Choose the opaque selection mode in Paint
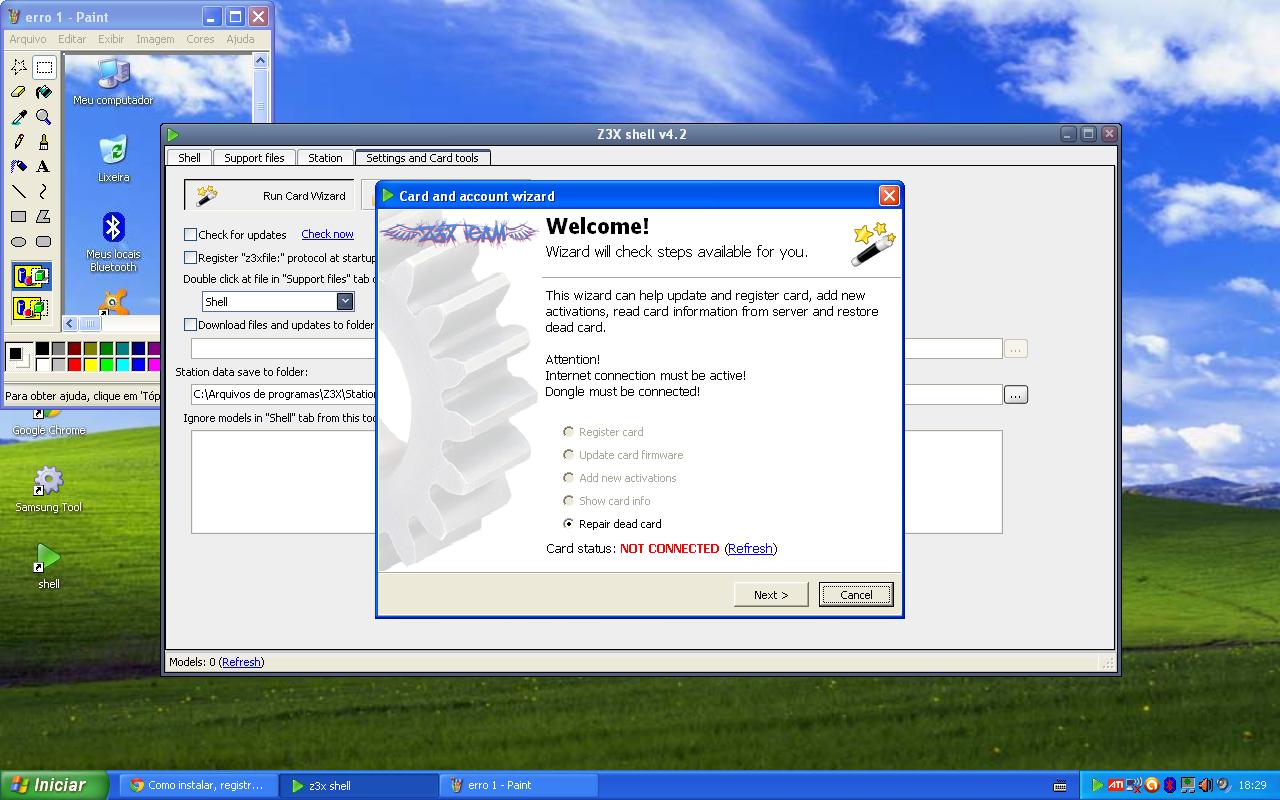The height and width of the screenshot is (800, 1280). pos(31,276)
